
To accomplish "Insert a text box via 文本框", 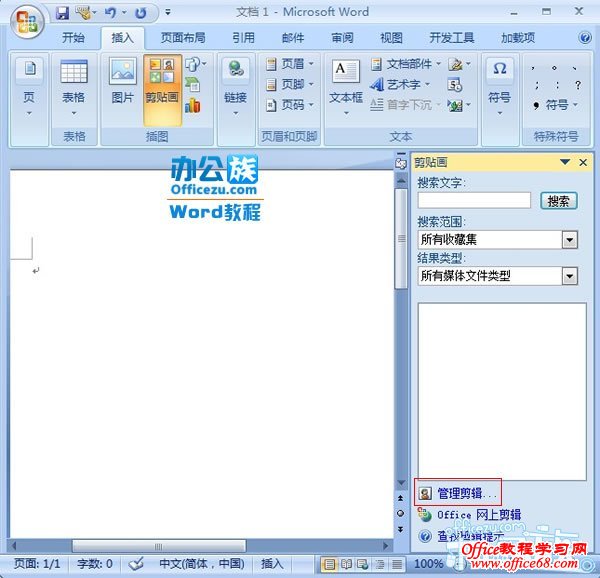I will click(346, 87).
